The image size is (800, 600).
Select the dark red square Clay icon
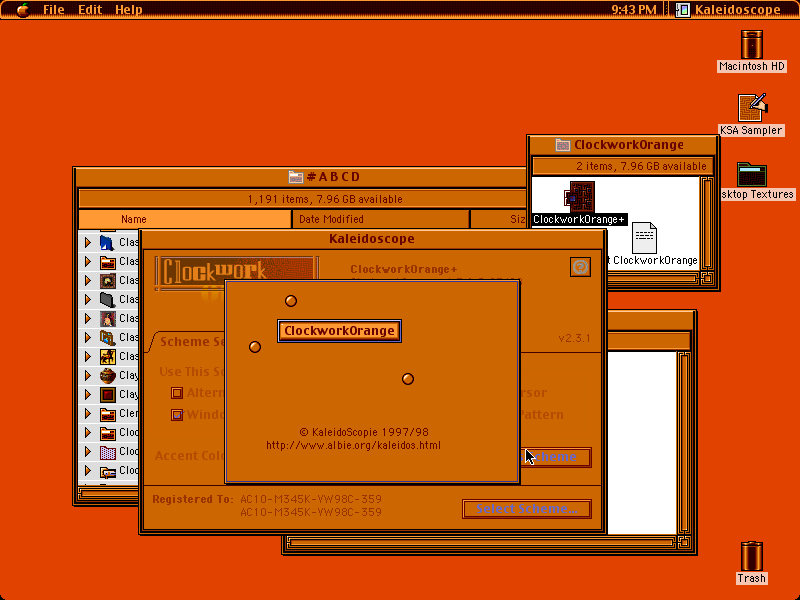107,394
